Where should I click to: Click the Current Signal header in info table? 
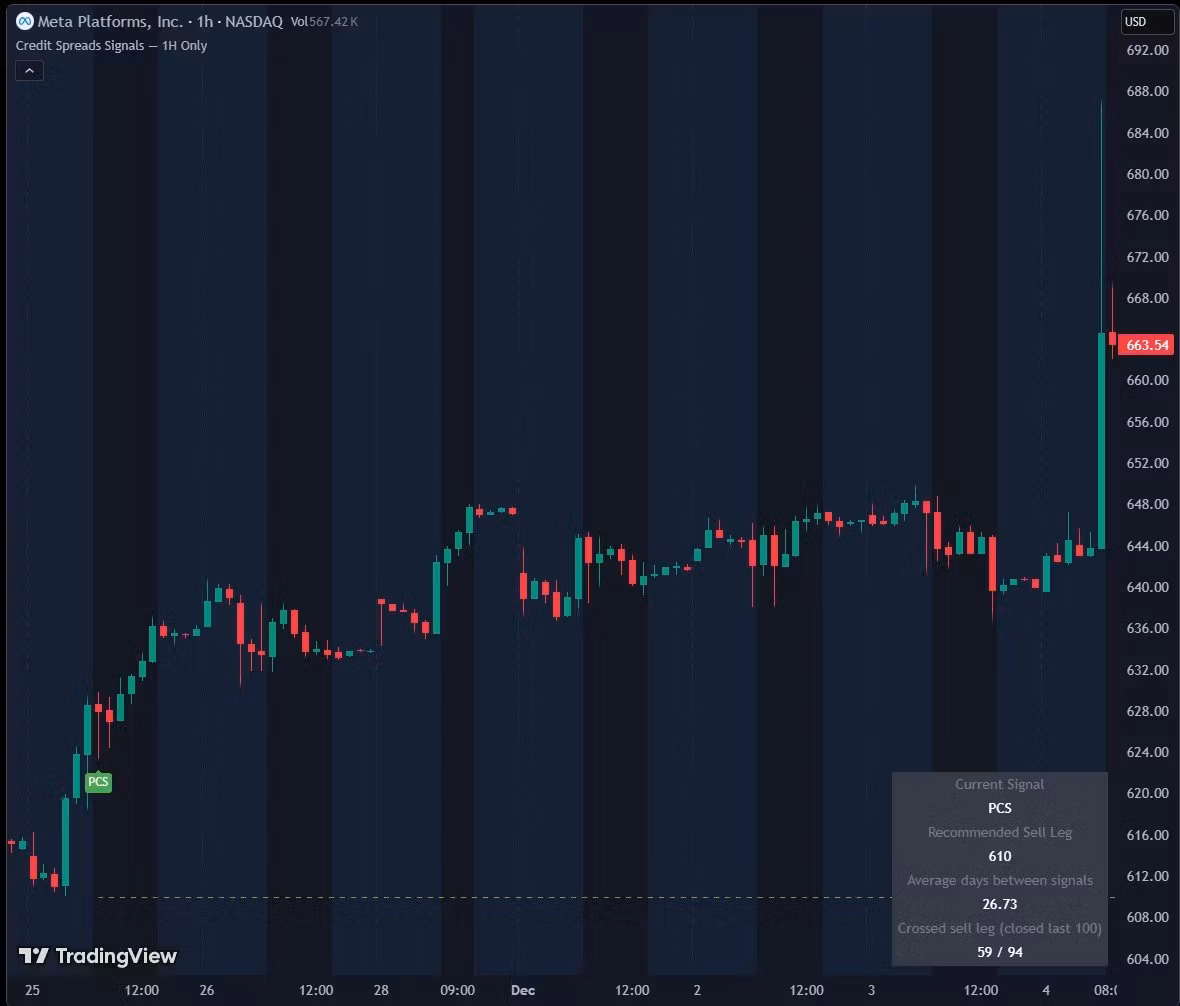pyautogui.click(x=999, y=784)
